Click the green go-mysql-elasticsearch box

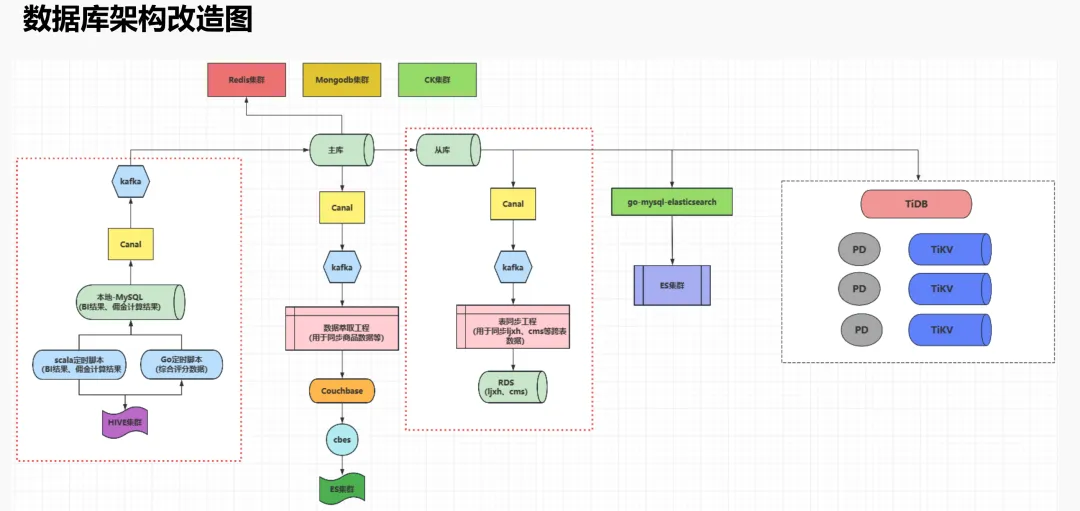point(672,201)
